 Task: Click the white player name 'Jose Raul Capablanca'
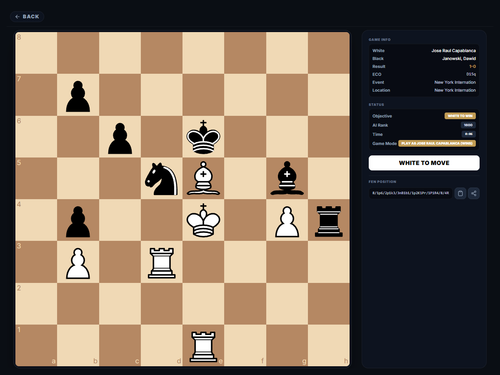tap(453, 51)
